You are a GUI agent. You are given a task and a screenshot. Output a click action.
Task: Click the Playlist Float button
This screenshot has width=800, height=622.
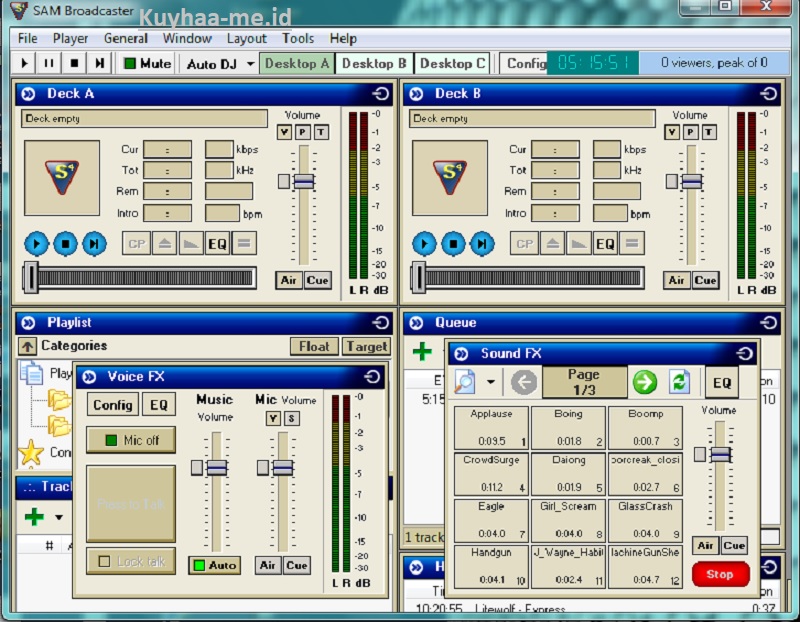[x=314, y=346]
